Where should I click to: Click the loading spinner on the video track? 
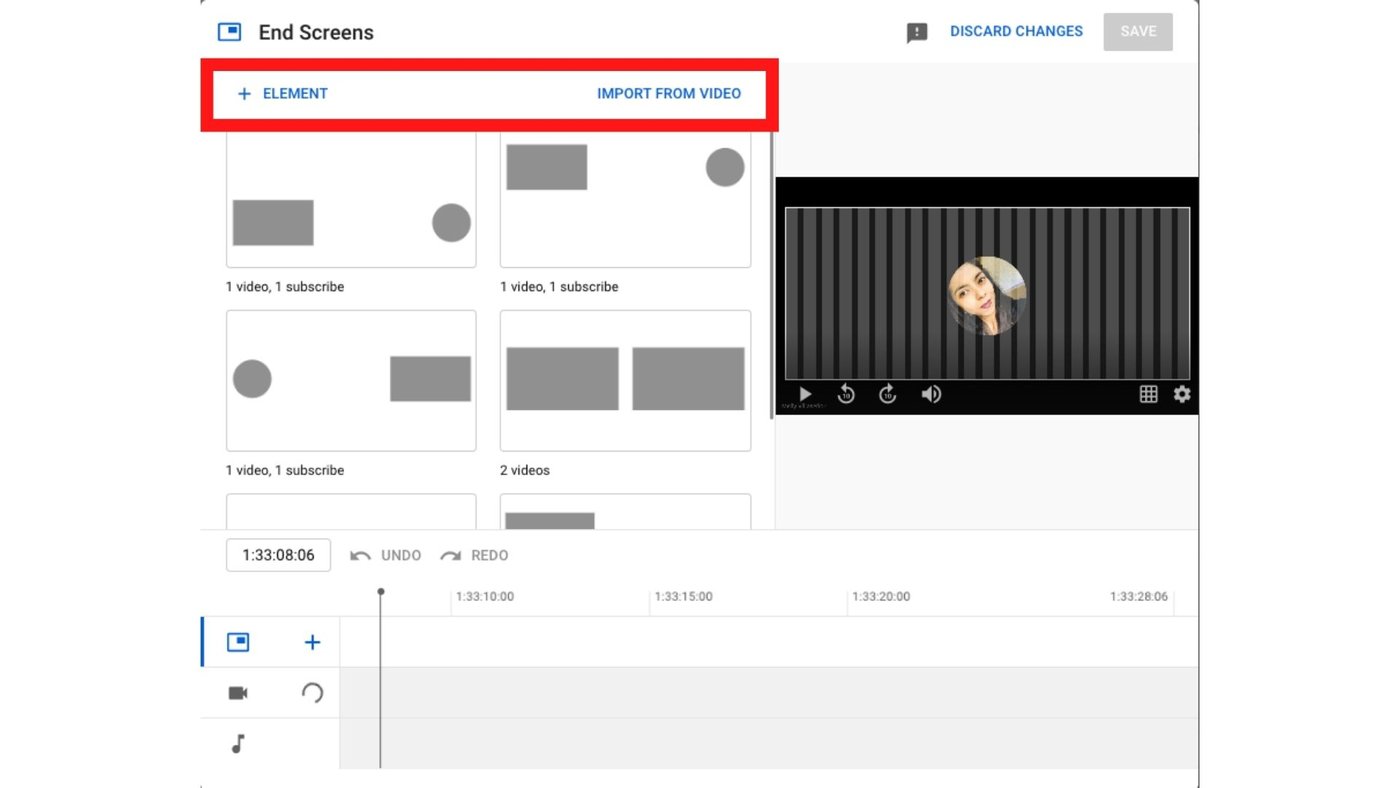311,692
